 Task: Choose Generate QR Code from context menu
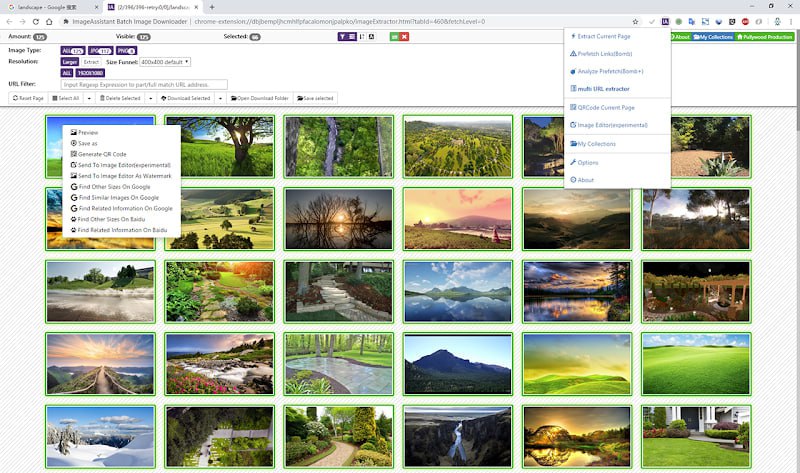coord(102,154)
